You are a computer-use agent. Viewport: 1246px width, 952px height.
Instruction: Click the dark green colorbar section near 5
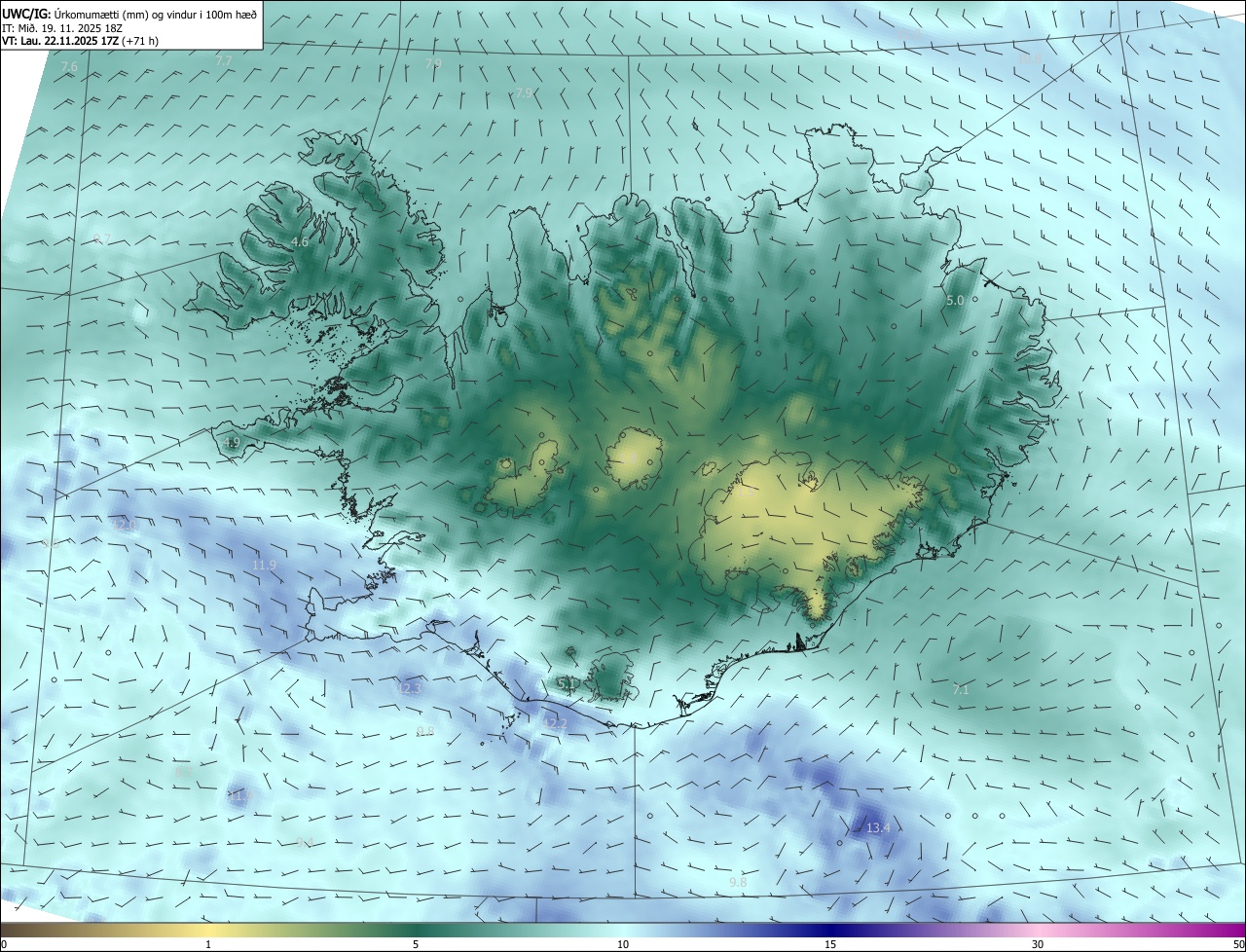pos(416,930)
